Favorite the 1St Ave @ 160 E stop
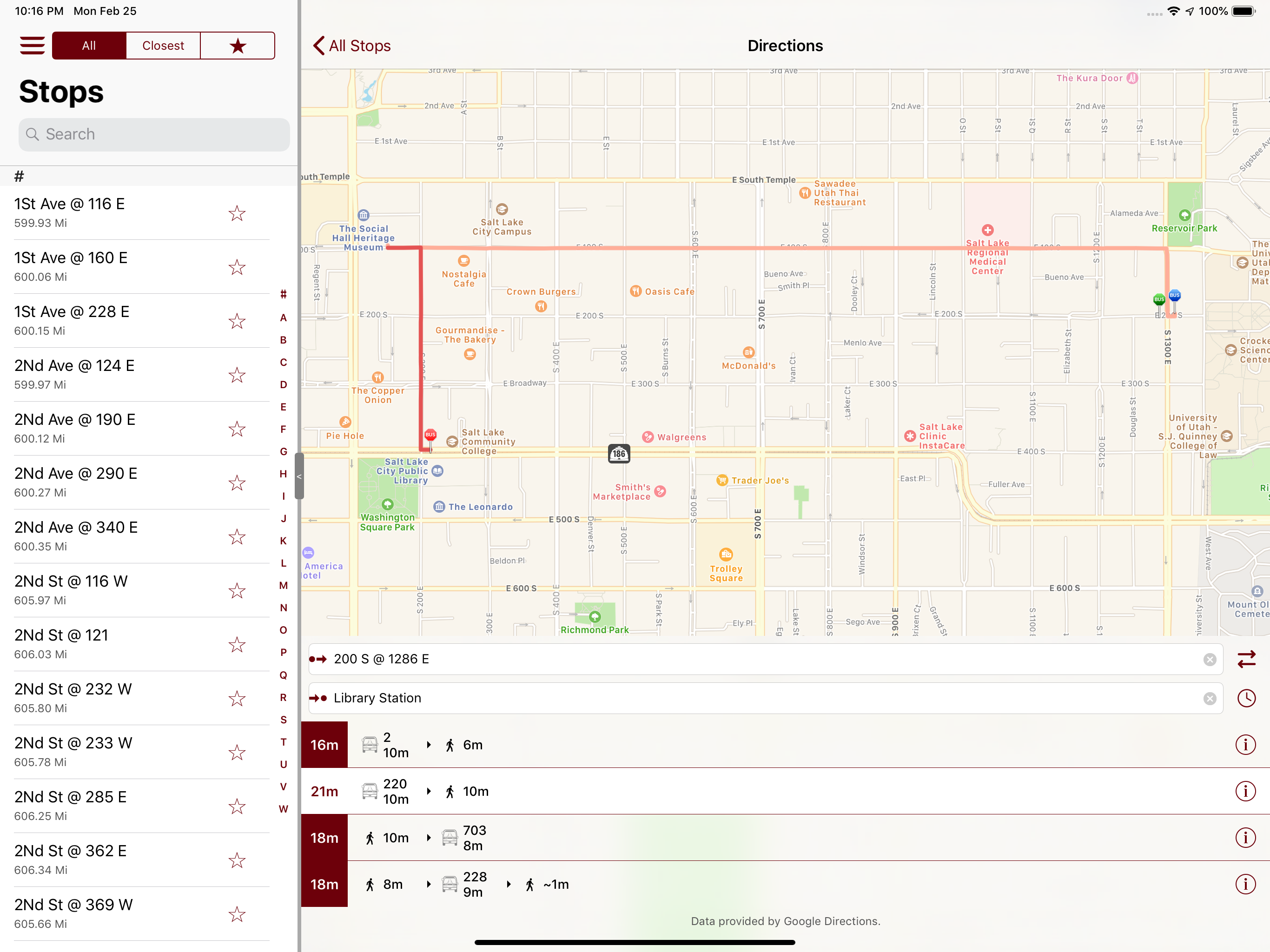Image resolution: width=1270 pixels, height=952 pixels. [x=237, y=267]
